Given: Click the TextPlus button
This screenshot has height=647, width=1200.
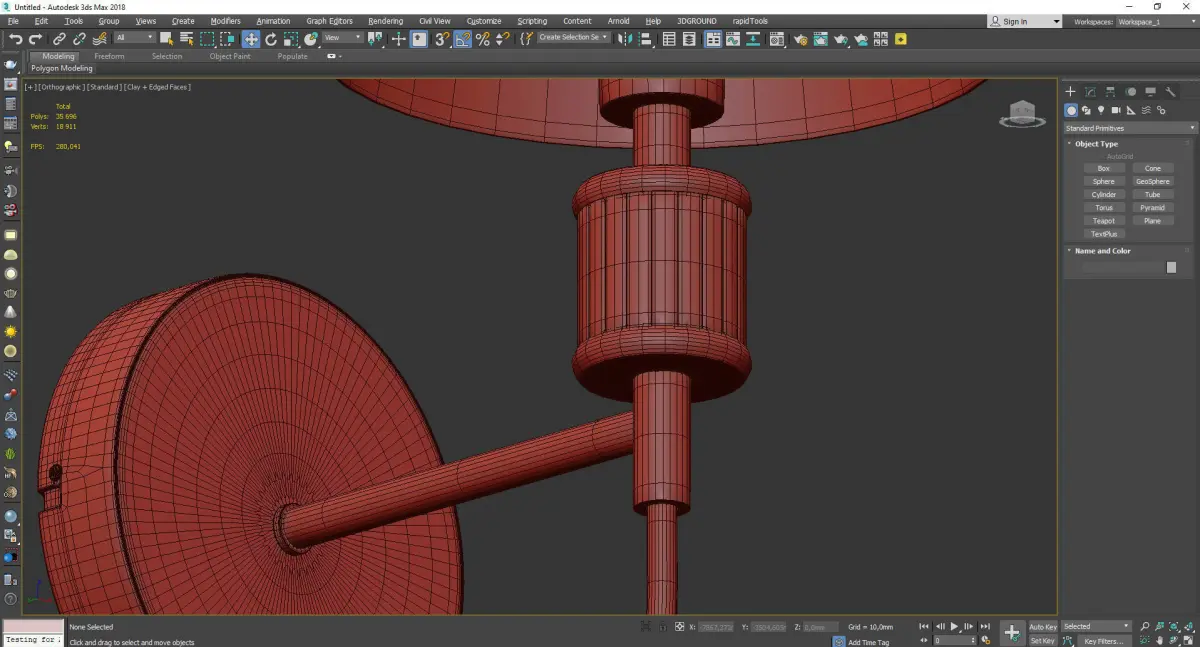Looking at the screenshot, I should [x=1103, y=234].
